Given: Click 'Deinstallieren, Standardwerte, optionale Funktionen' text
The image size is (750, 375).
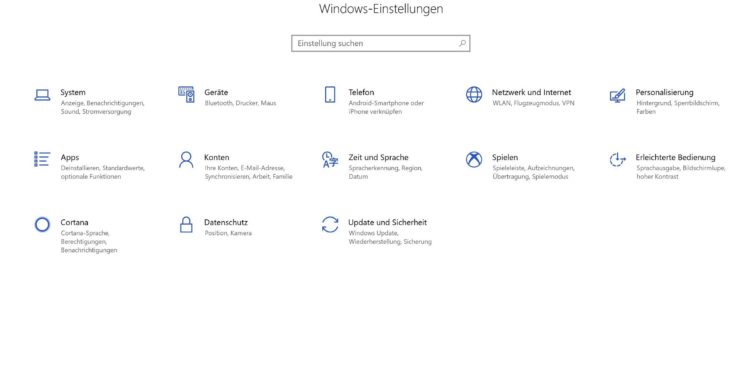Looking at the screenshot, I should (x=102, y=172).
